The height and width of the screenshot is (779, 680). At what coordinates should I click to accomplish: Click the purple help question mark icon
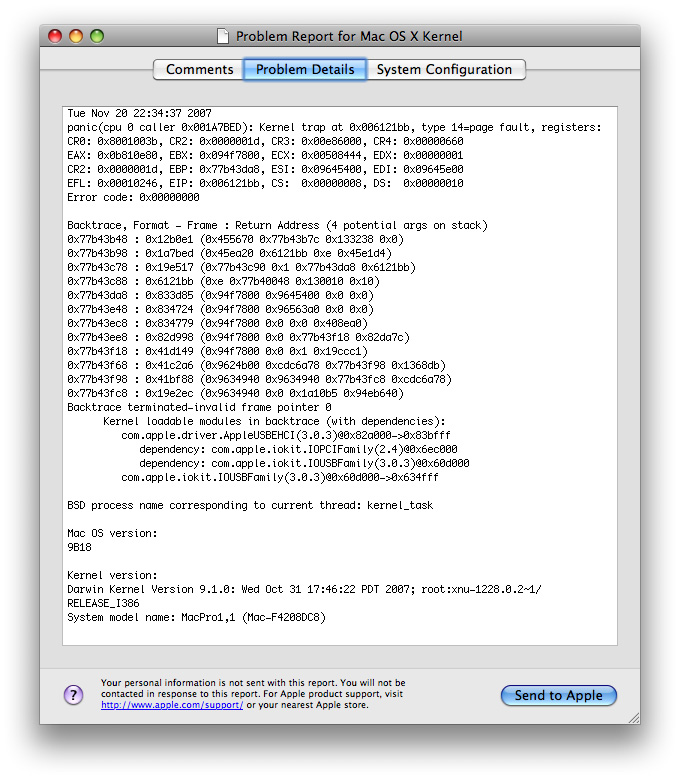click(74, 695)
